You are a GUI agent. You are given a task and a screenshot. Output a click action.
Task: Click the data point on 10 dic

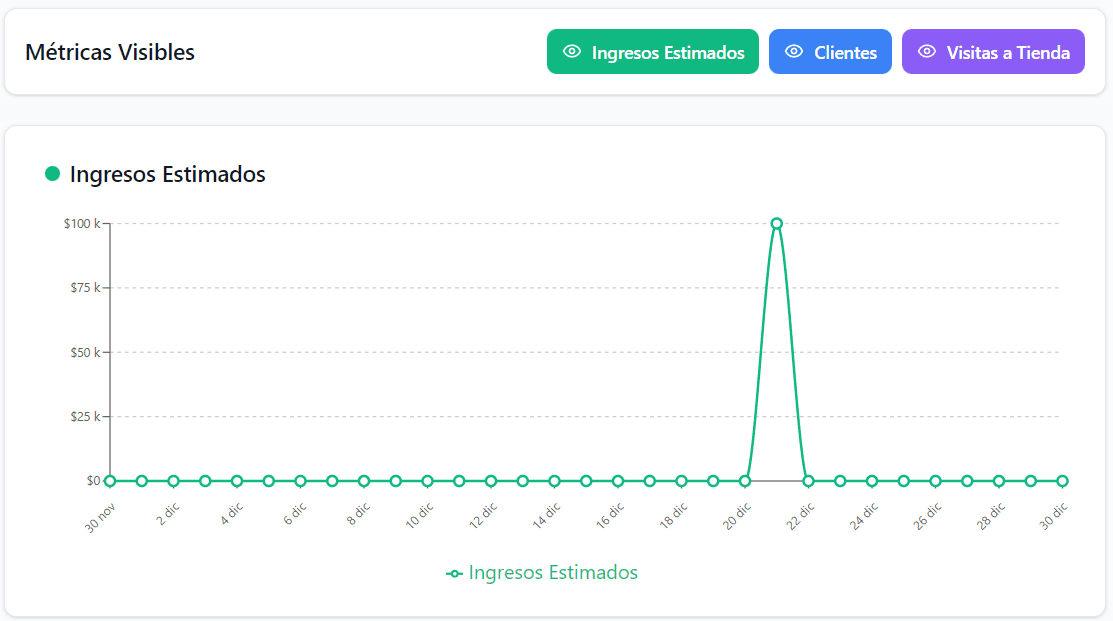click(425, 480)
